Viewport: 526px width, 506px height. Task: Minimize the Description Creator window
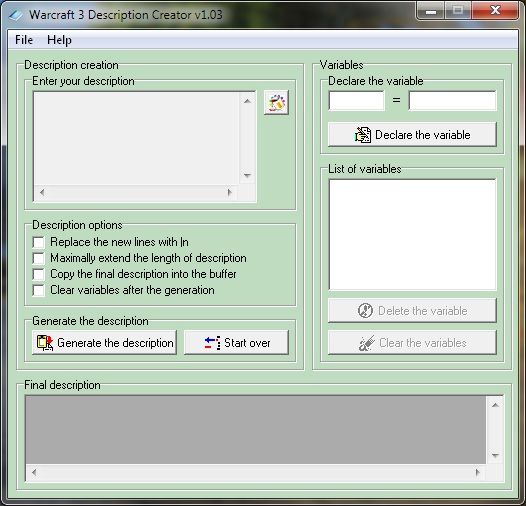tap(430, 11)
